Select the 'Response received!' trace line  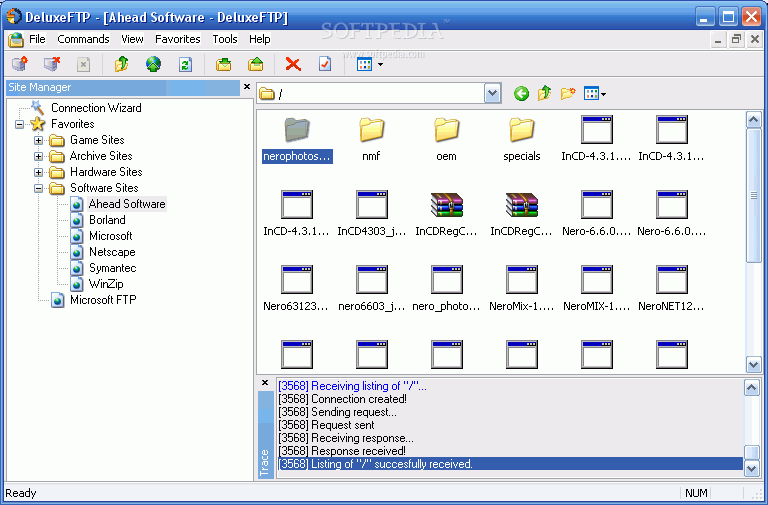click(x=342, y=451)
